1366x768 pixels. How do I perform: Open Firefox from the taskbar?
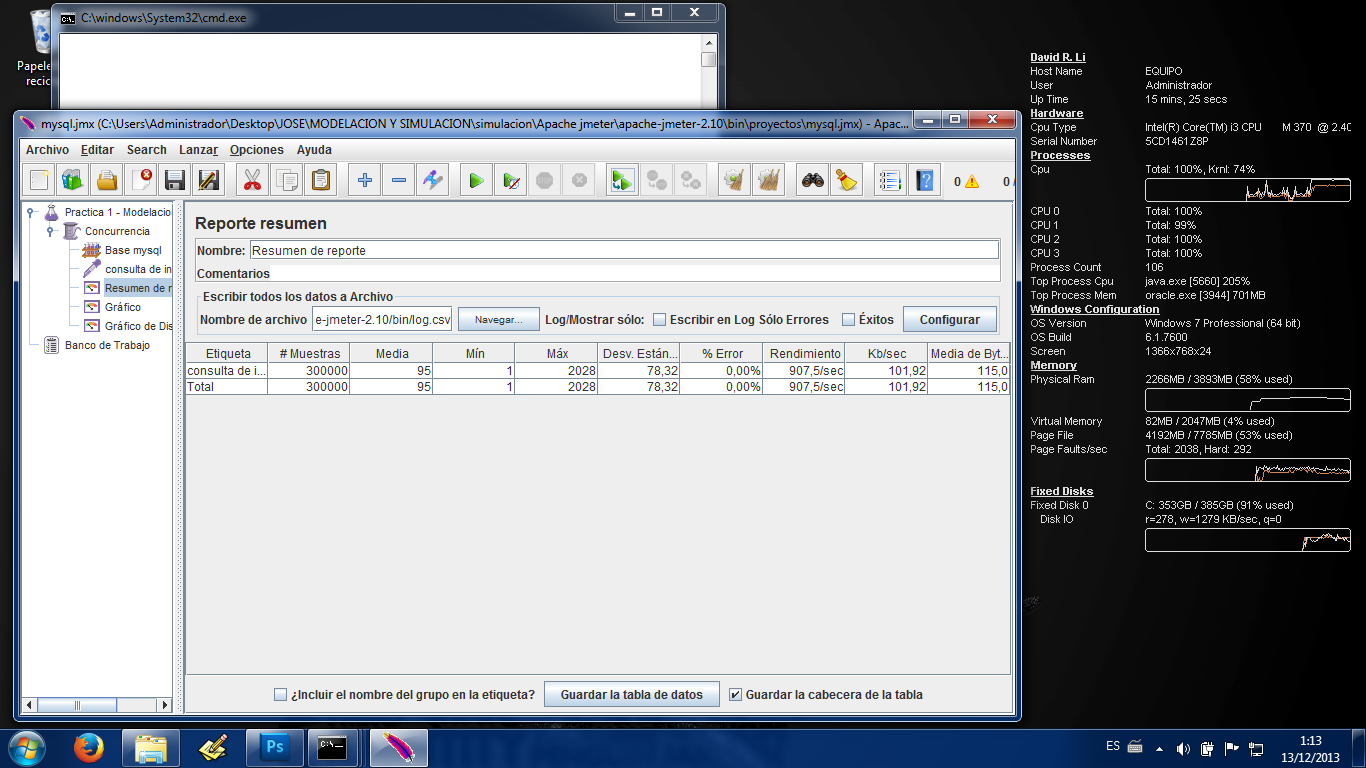[x=89, y=747]
